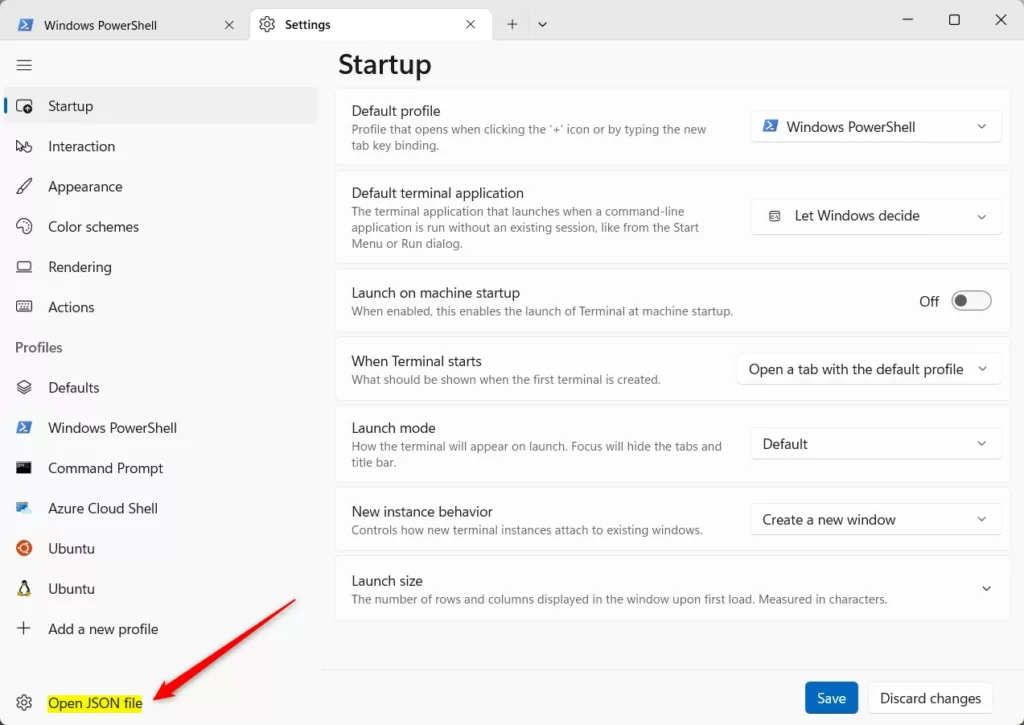1024x725 pixels.
Task: Open the Default profile dropdown
Action: [876, 127]
